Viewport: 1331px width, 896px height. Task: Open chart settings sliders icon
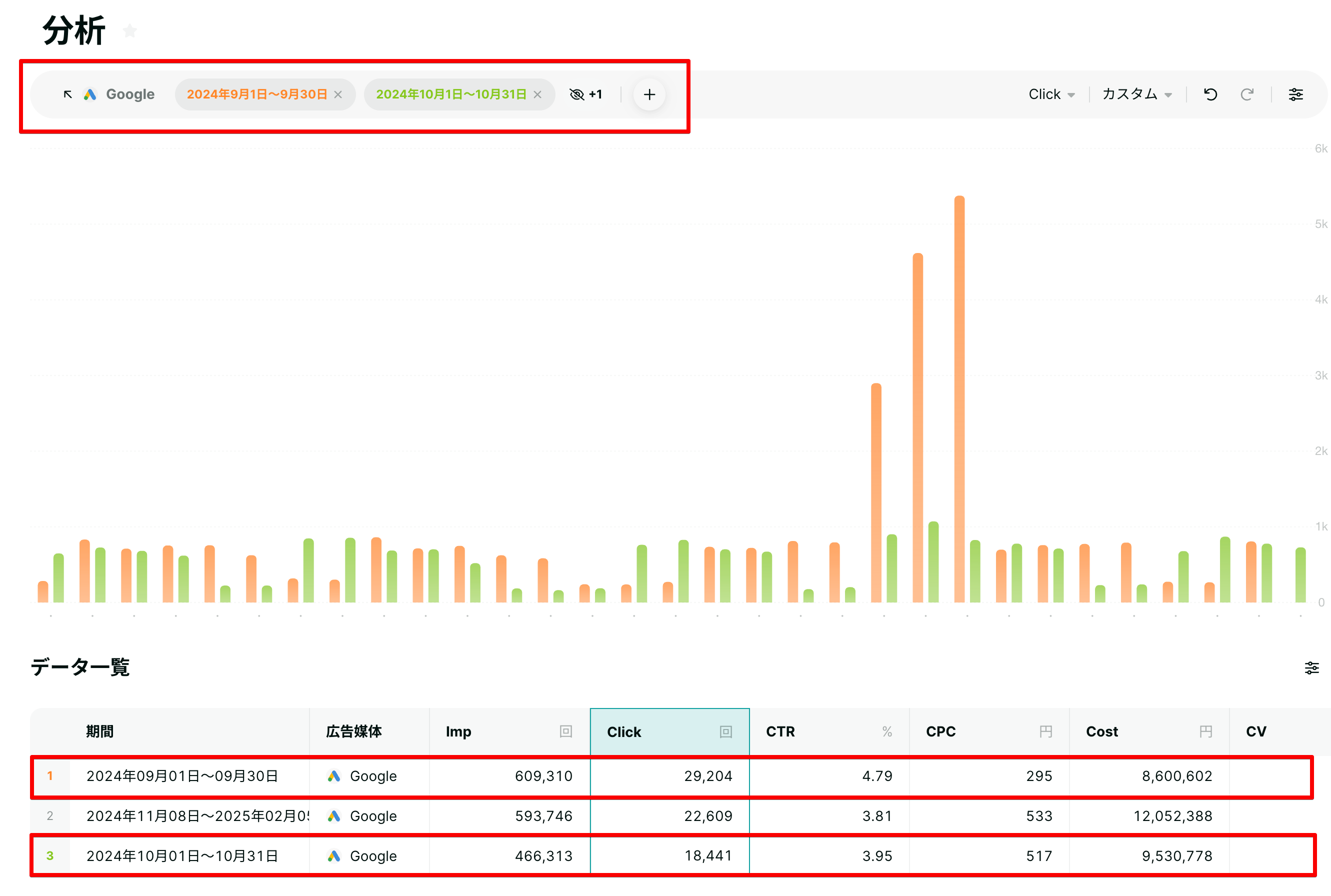point(1295,94)
